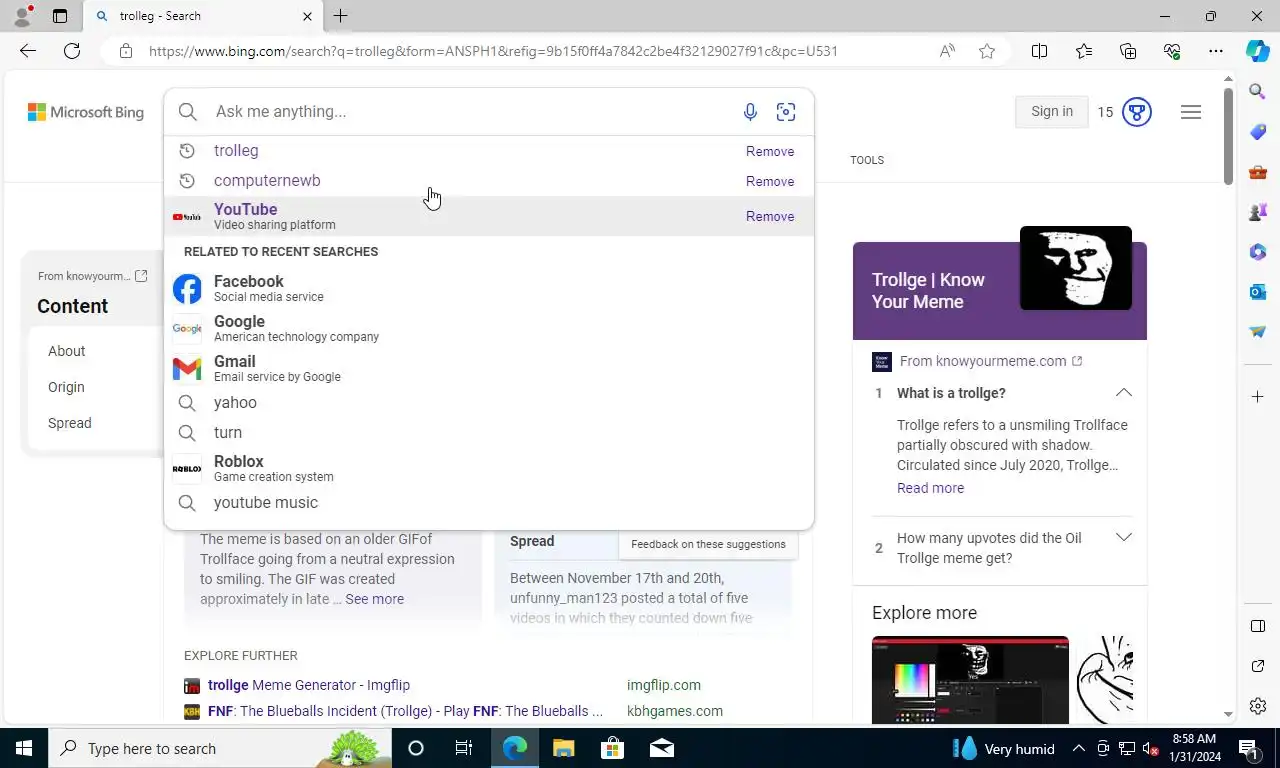Collapse 'What is a trollge?' question
This screenshot has width=1280, height=768.
[x=1124, y=393]
